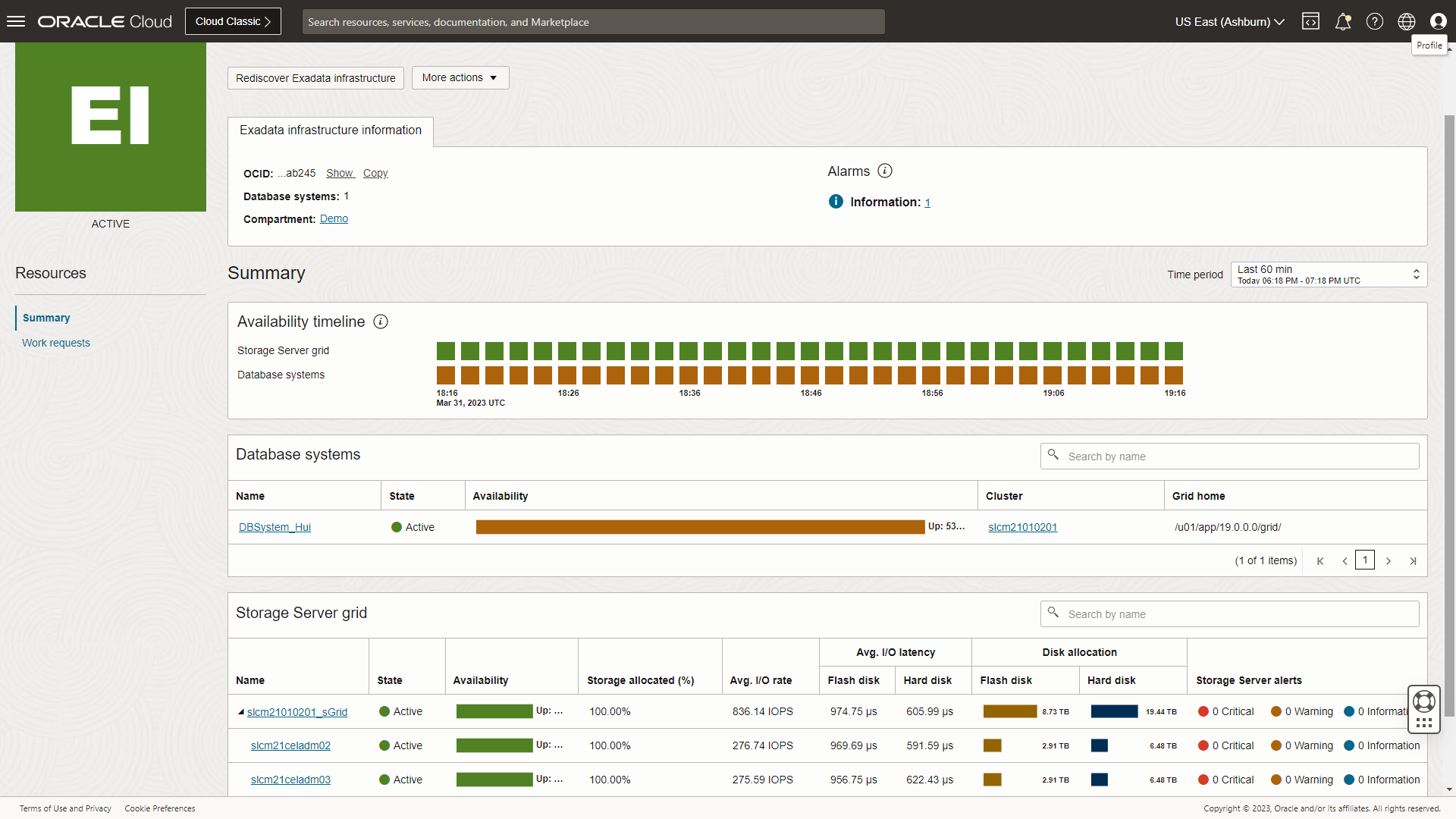1456x819 pixels.
Task: Open the DBSystem_Hui link
Action: [x=275, y=527]
